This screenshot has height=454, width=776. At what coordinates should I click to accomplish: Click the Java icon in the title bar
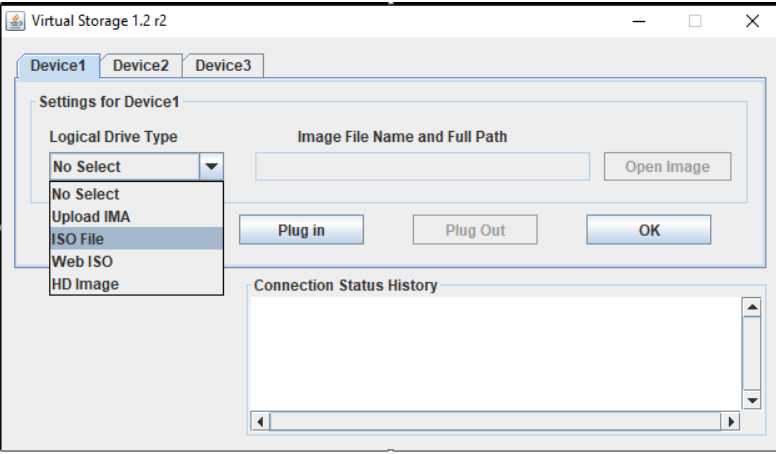point(17,19)
